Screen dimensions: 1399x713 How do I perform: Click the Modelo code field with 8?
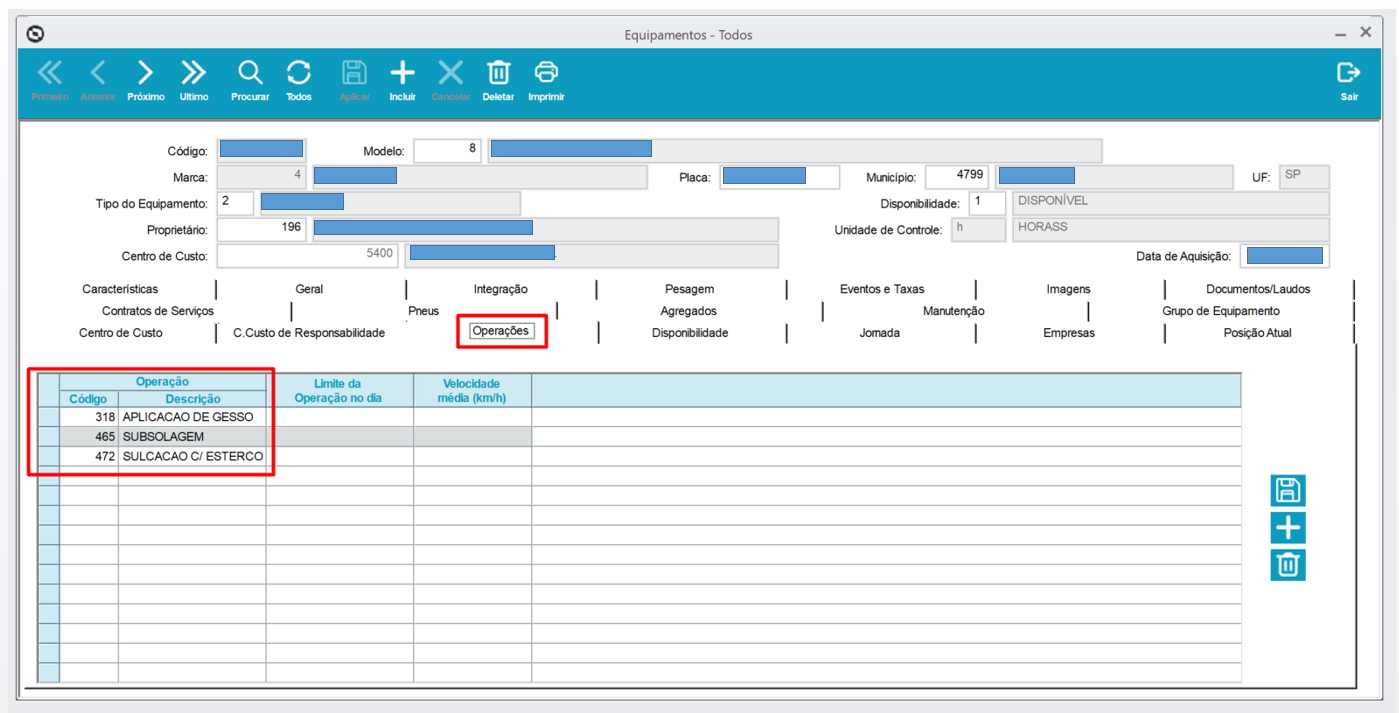click(x=447, y=150)
